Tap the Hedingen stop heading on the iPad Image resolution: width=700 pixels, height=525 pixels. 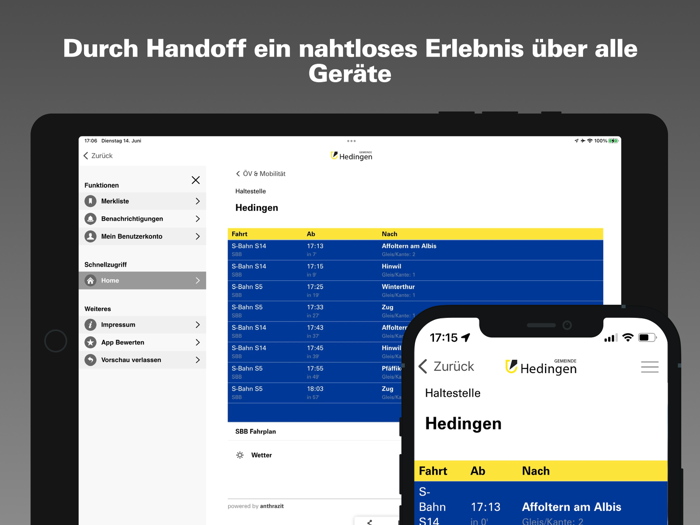[257, 208]
